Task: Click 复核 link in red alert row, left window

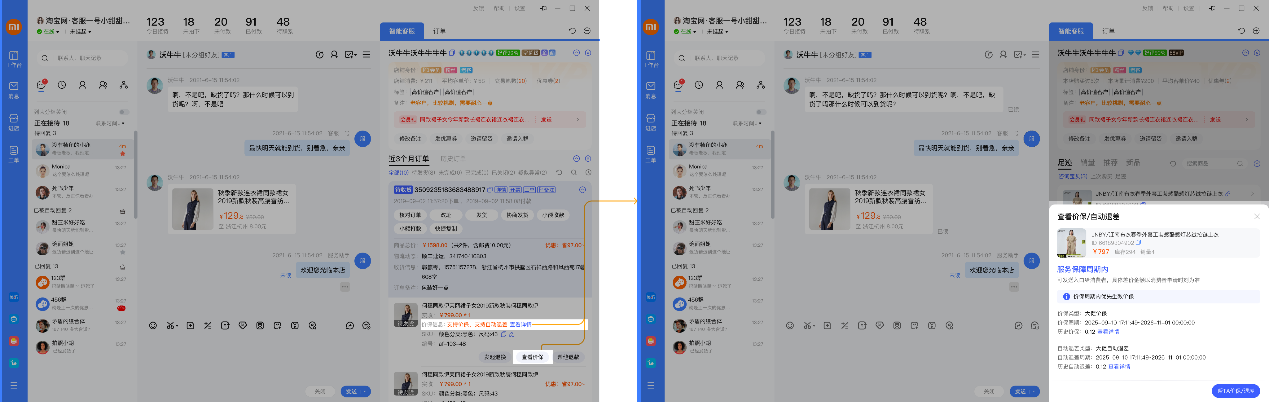Action: (546, 118)
